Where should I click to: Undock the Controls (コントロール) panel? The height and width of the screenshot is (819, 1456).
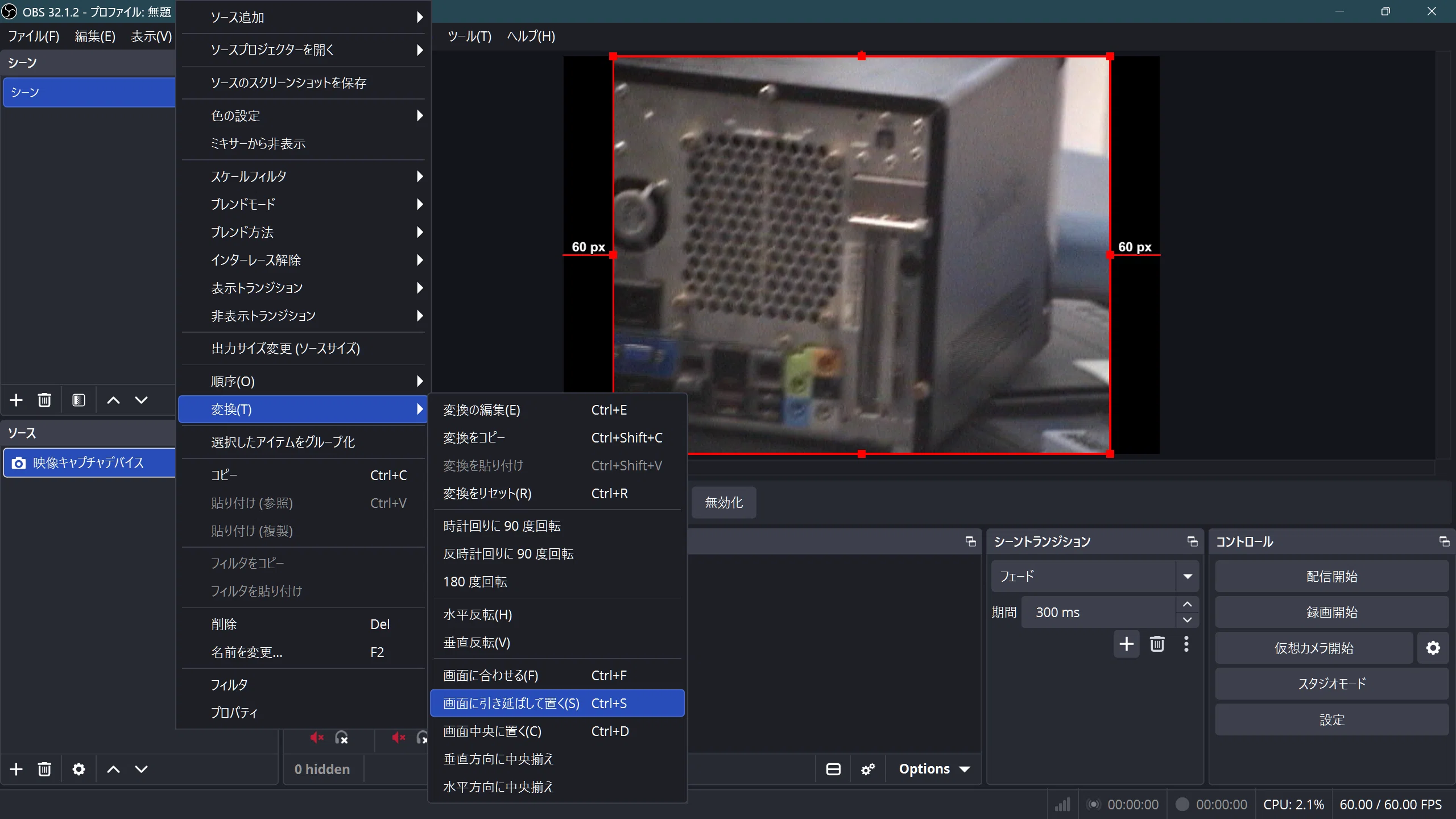tap(1443, 541)
